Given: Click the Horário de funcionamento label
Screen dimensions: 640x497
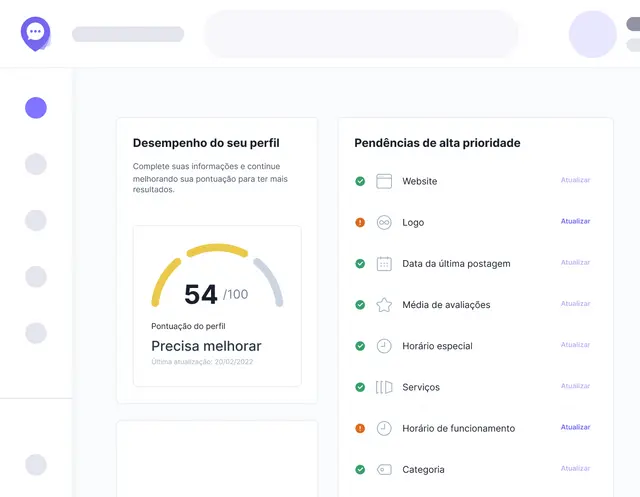Looking at the screenshot, I should click(x=458, y=428).
